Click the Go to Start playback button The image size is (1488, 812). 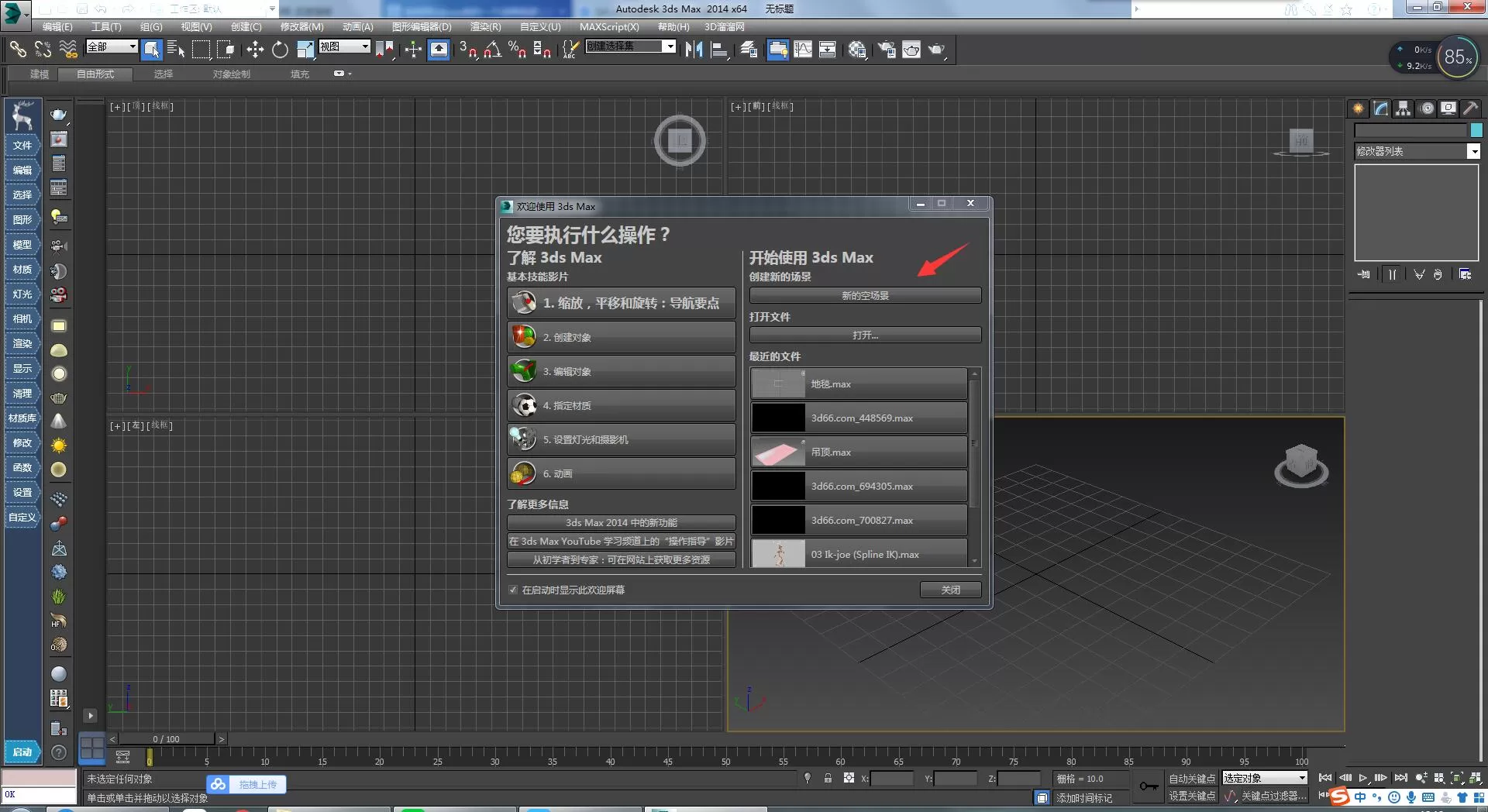pos(1325,778)
